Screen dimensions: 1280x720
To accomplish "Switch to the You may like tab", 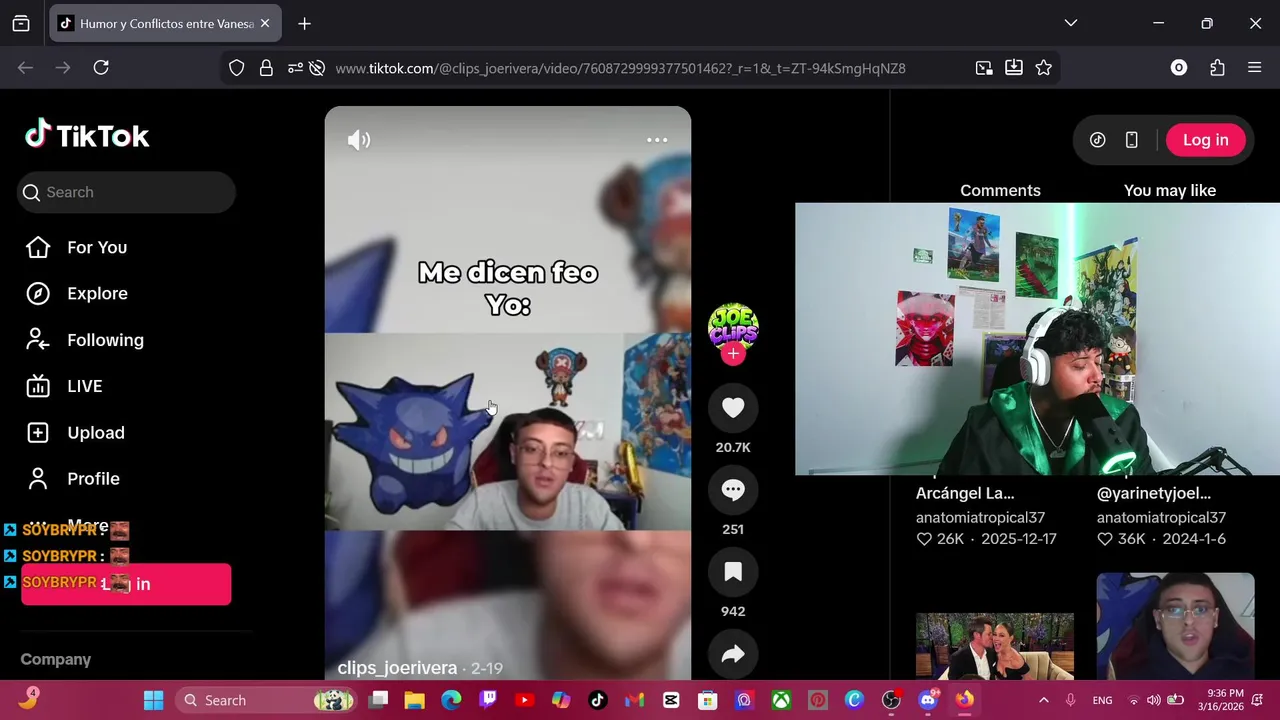I will click(1170, 190).
